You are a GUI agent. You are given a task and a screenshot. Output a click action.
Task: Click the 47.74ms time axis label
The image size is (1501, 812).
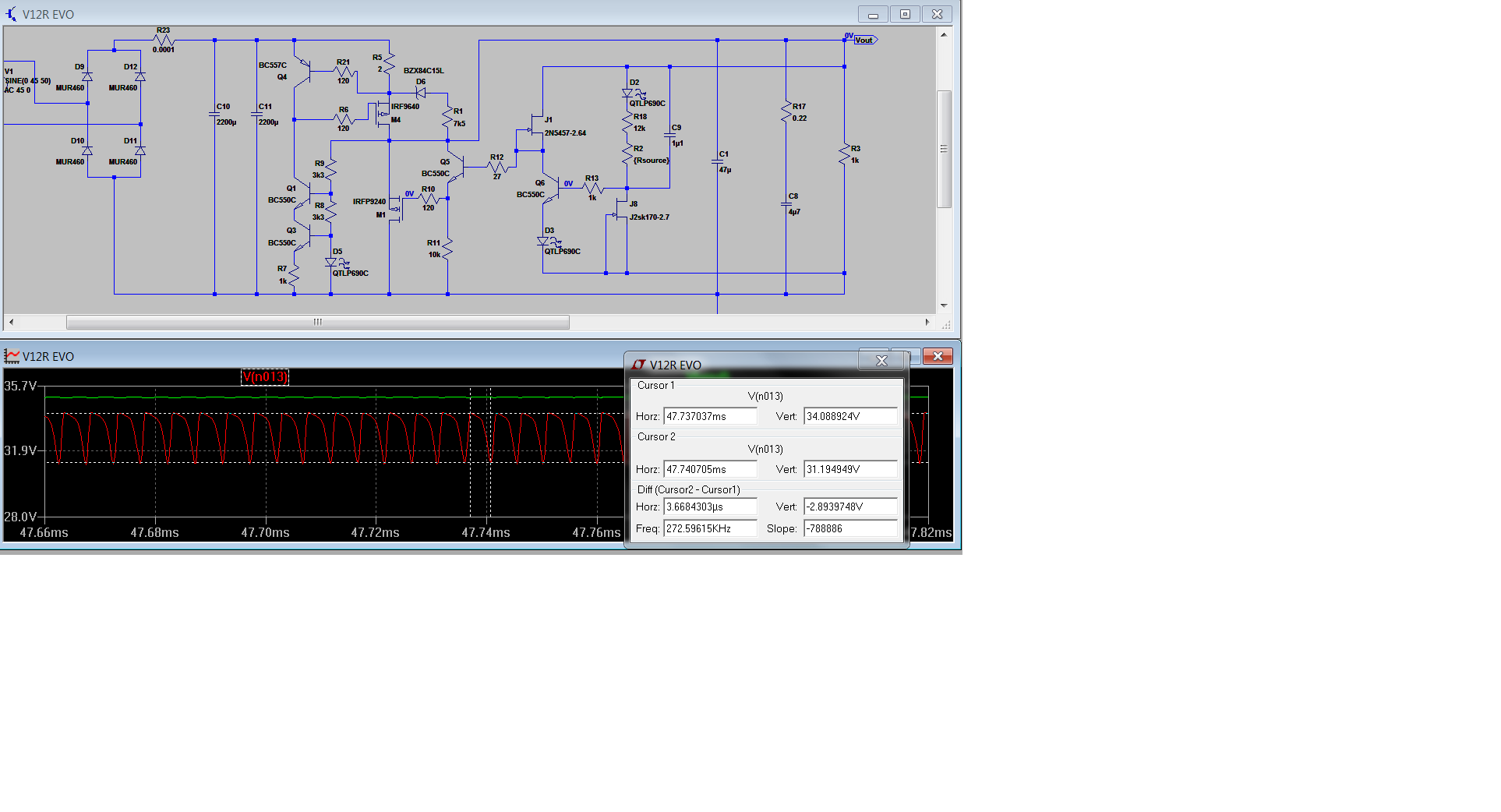pos(486,532)
